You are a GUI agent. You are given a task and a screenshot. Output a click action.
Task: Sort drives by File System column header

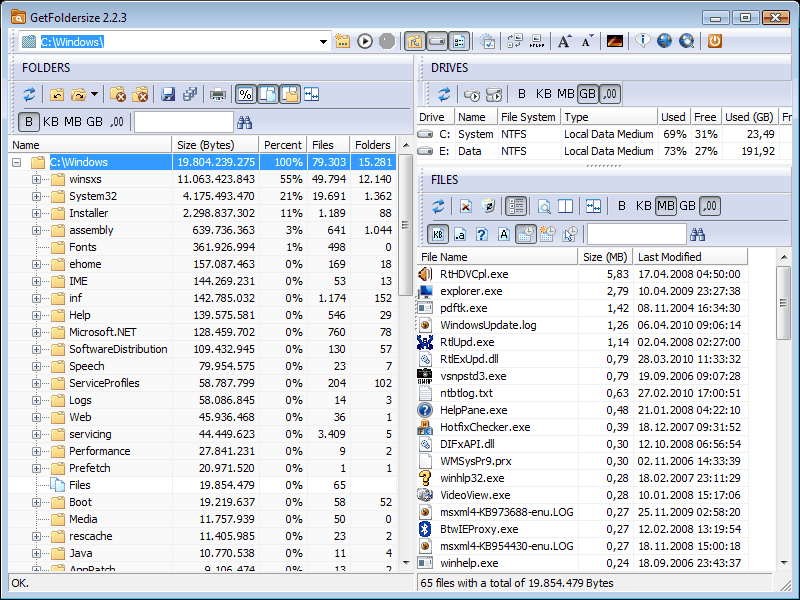(529, 117)
